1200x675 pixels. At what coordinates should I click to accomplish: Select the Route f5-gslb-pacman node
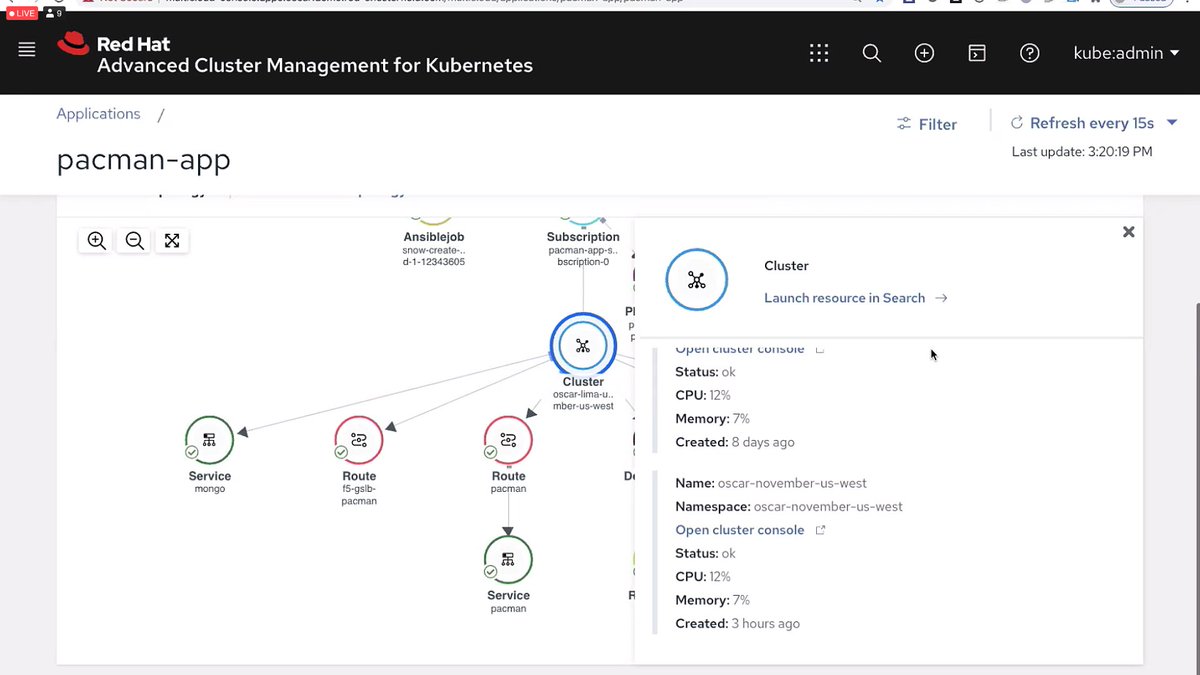[x=359, y=440]
